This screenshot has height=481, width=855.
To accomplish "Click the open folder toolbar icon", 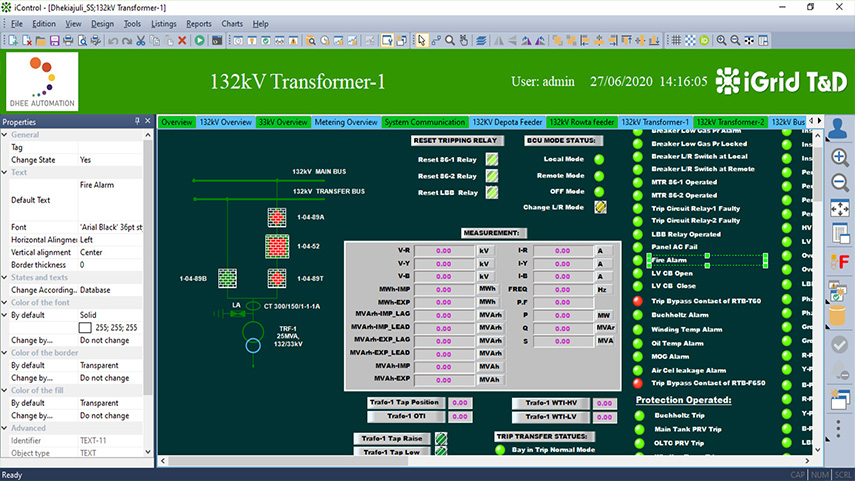I will [40, 40].
